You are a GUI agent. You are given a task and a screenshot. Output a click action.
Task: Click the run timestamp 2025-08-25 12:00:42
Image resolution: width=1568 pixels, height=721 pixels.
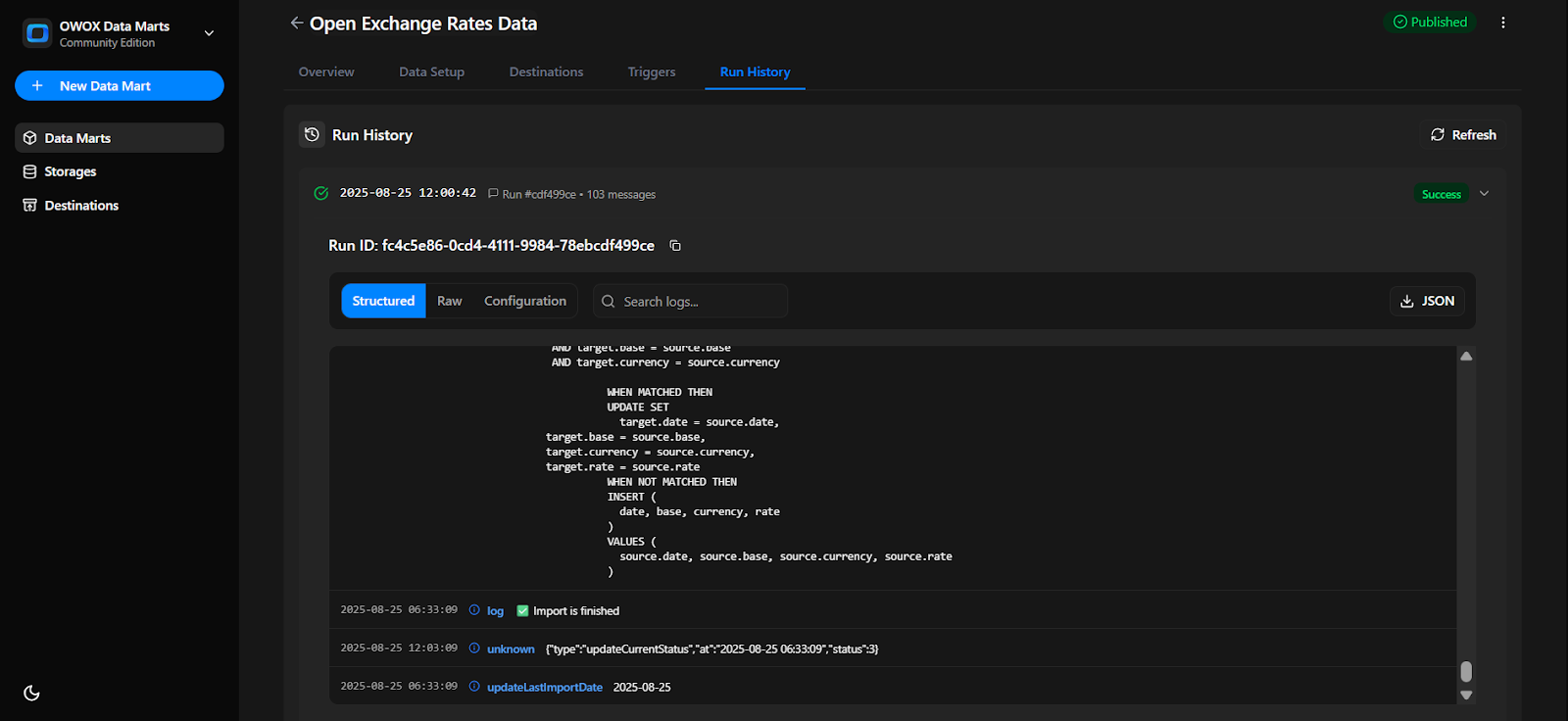[x=408, y=193]
